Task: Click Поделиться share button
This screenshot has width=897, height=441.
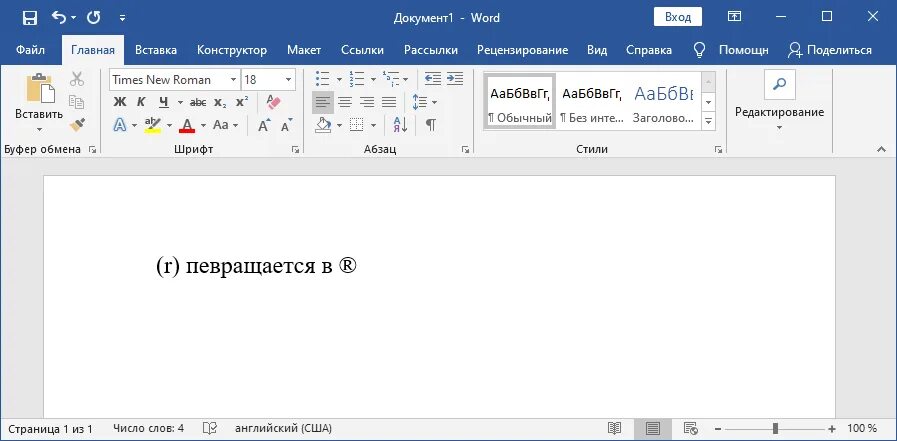Action: (x=829, y=50)
